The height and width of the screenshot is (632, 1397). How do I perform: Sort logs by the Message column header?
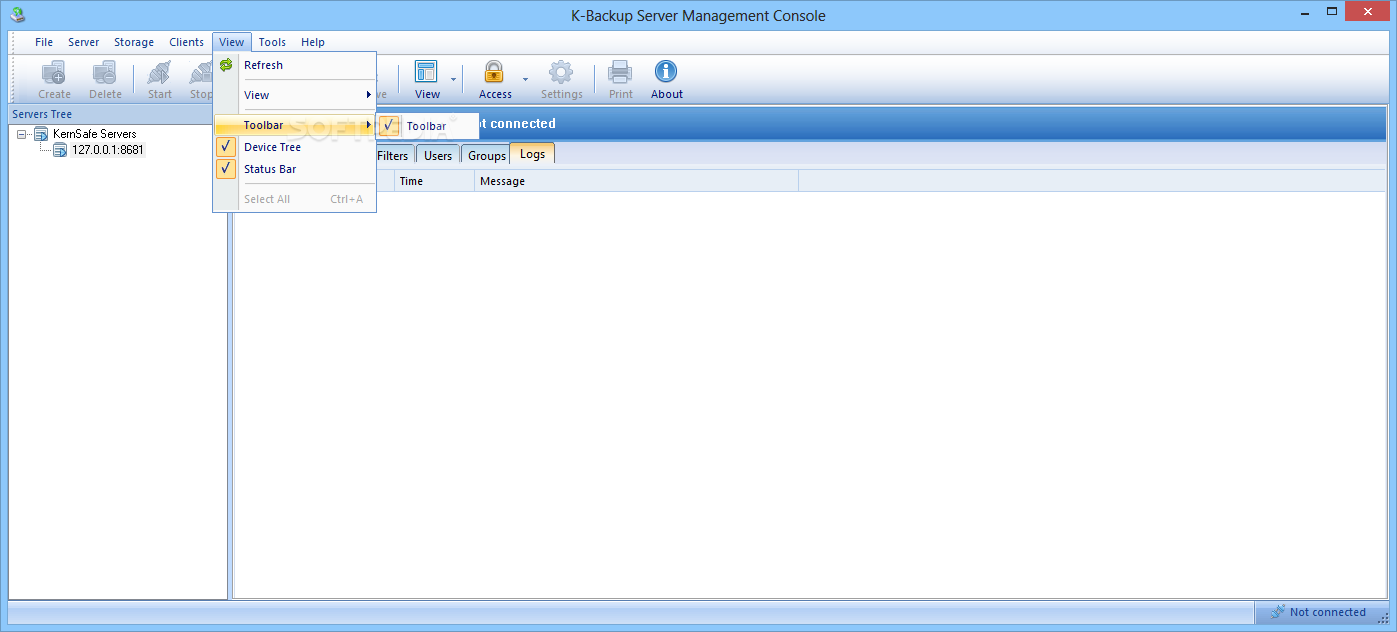(x=636, y=181)
